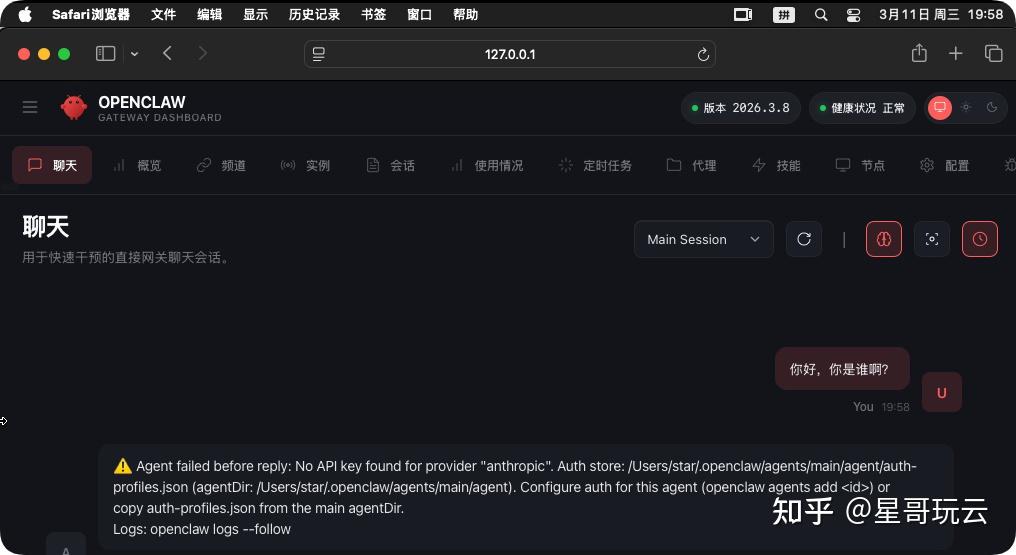Toggle focus mode icon

(x=932, y=239)
